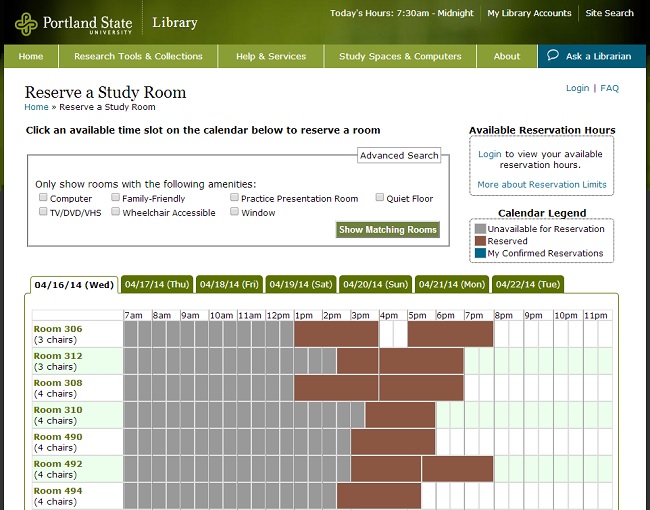Click the Portland State University logo

[x=75, y=23]
